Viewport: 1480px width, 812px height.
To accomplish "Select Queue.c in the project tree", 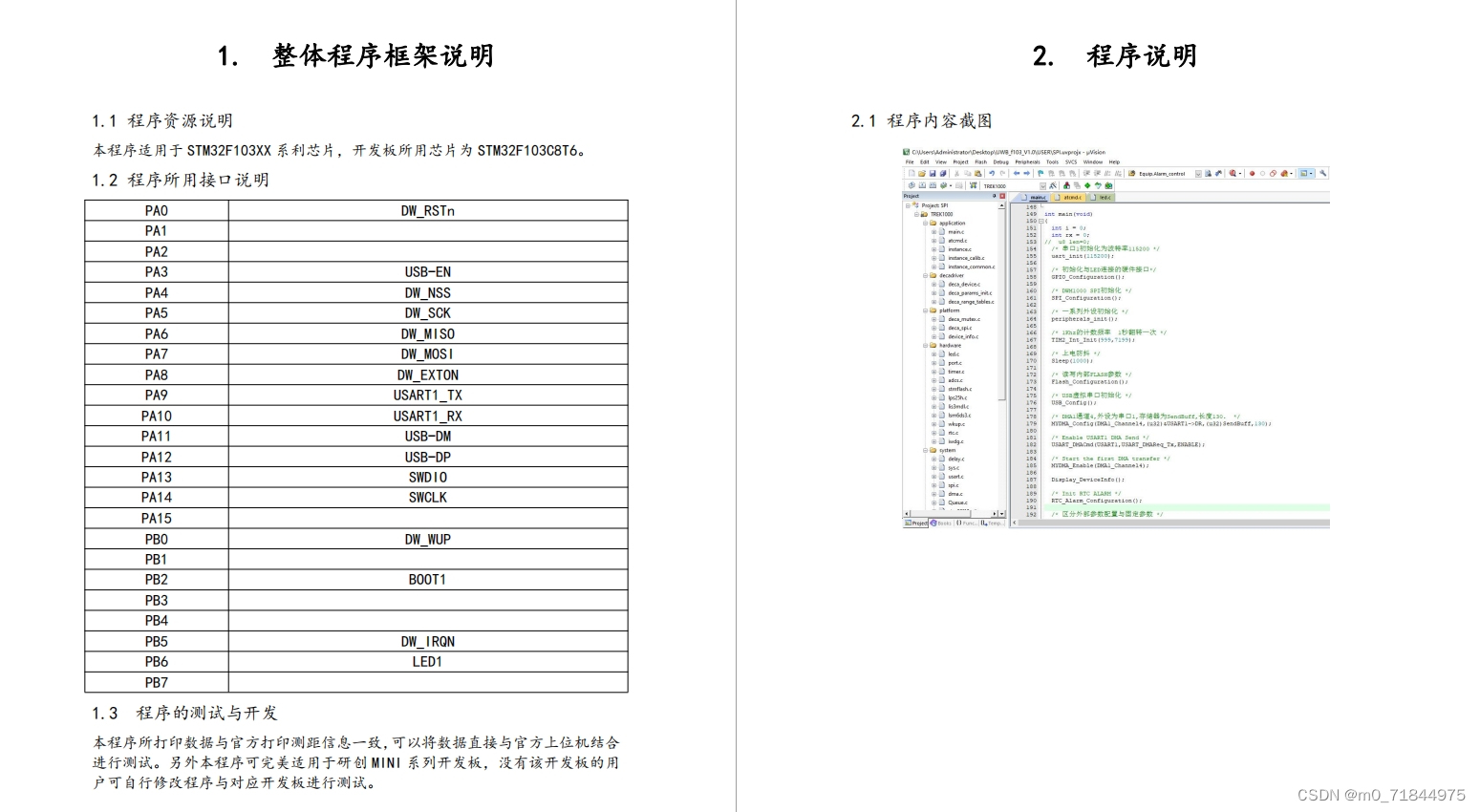I will [957, 502].
